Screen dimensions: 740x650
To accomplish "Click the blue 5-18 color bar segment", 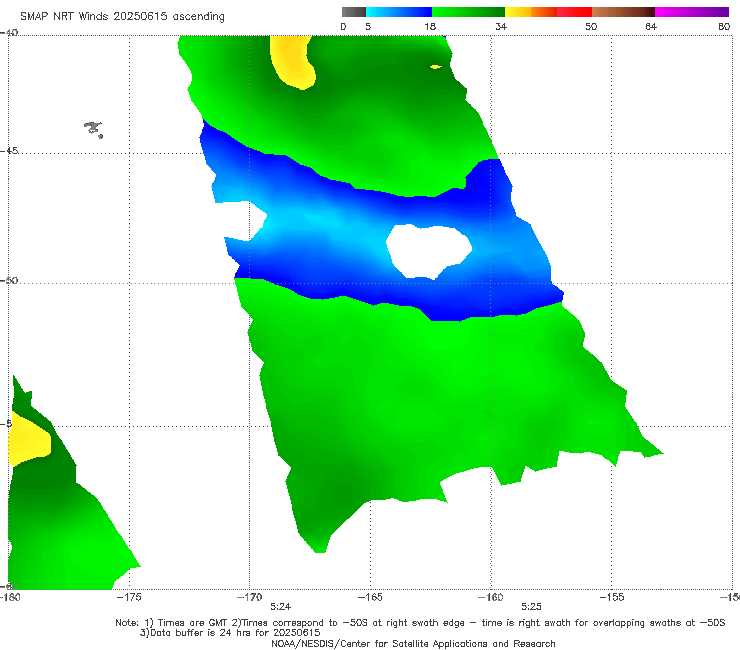I will [x=399, y=12].
